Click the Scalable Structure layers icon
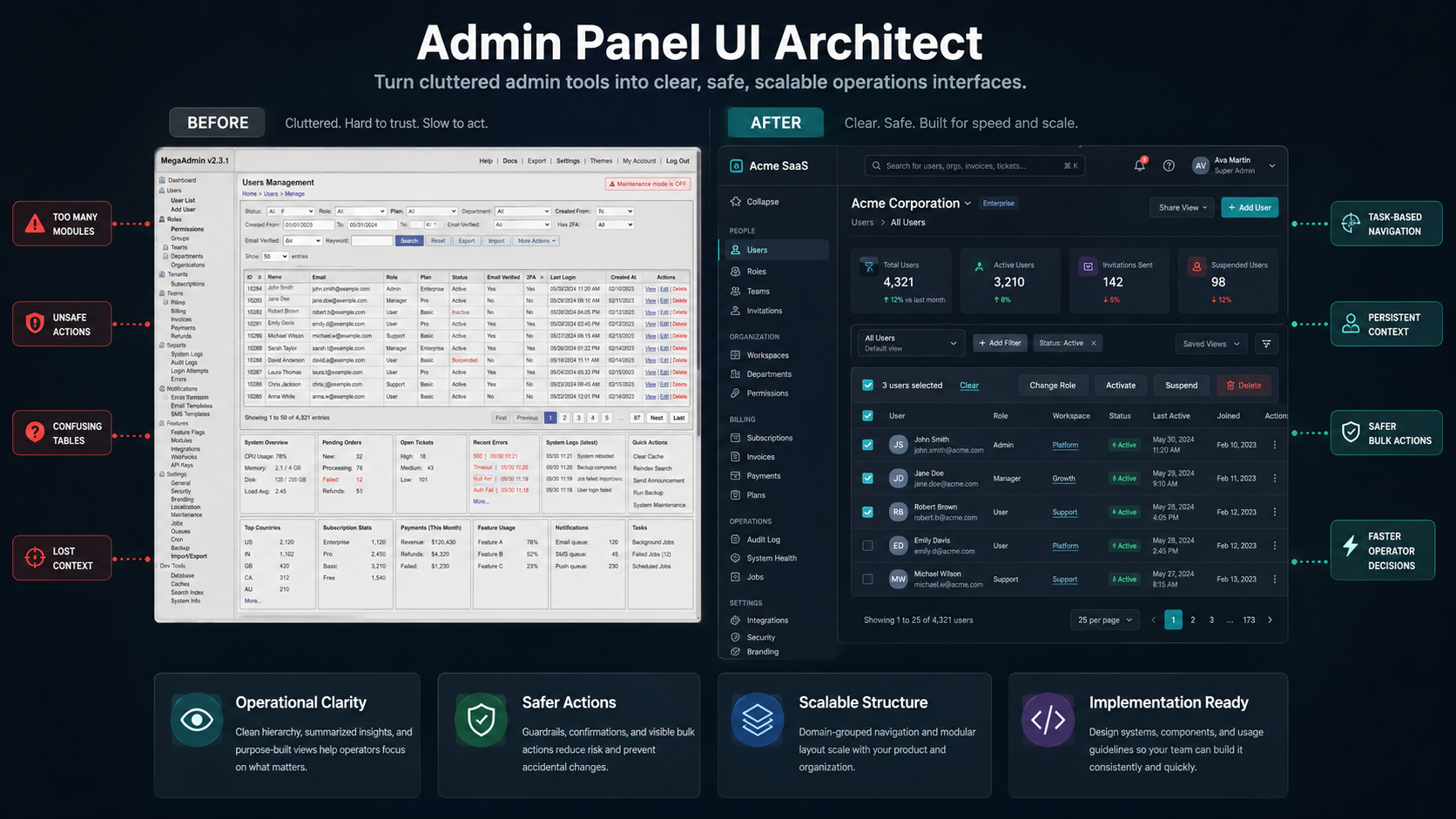This screenshot has height=819, width=1456. (x=757, y=720)
